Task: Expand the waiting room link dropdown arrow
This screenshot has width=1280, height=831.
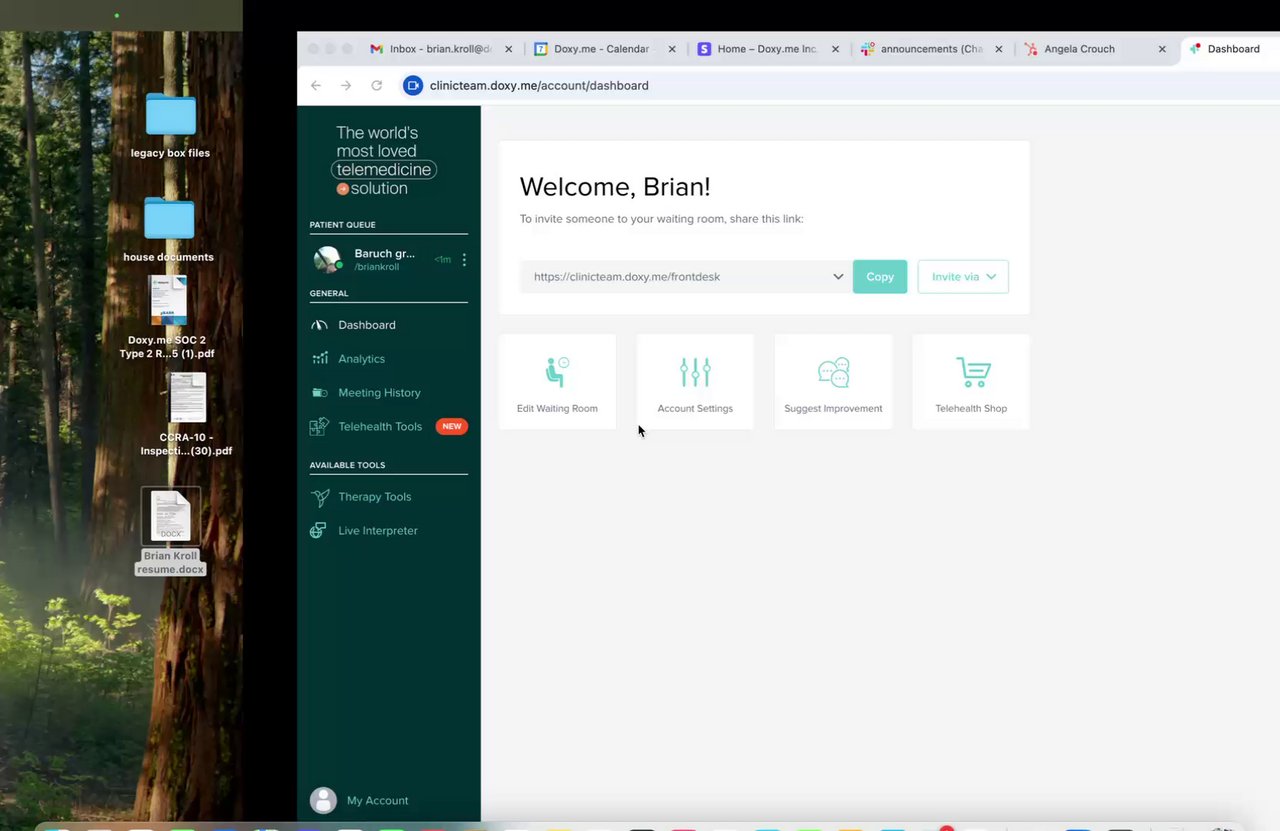Action: pos(838,277)
